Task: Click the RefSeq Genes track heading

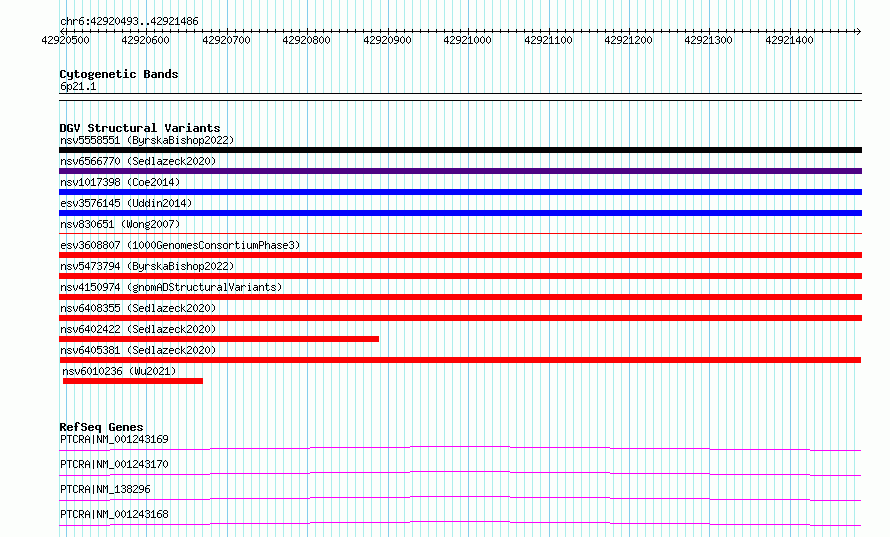Action: pos(102,427)
